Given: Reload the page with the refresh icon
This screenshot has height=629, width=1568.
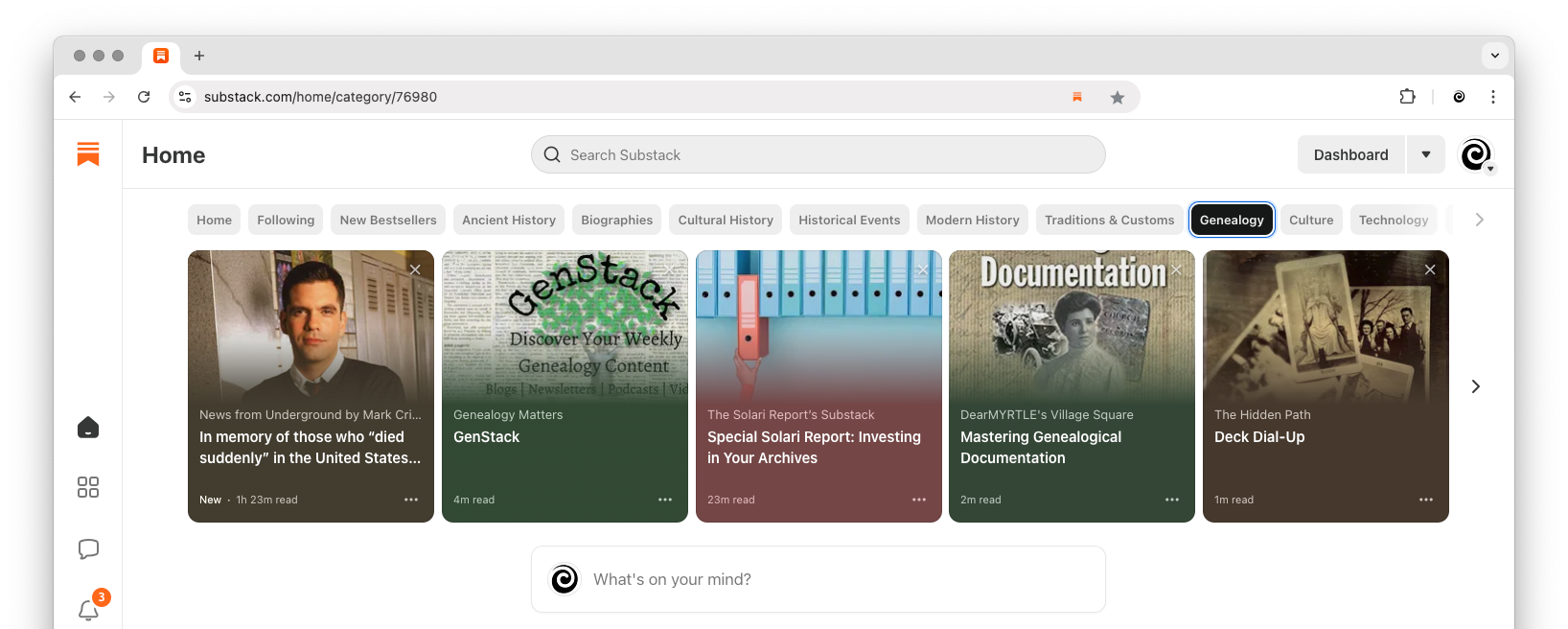Looking at the screenshot, I should tap(144, 97).
